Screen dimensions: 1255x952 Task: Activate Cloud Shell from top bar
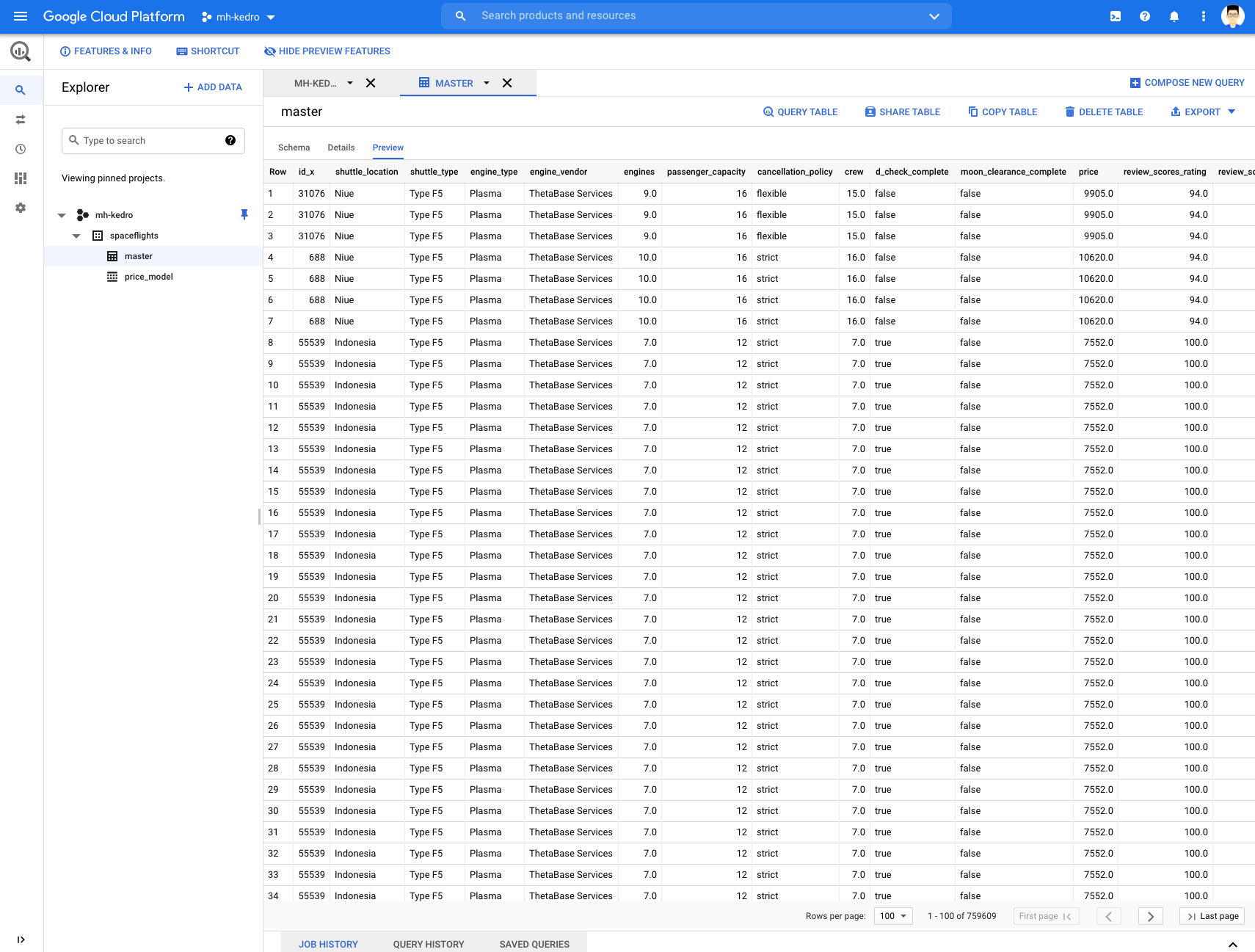[1115, 16]
